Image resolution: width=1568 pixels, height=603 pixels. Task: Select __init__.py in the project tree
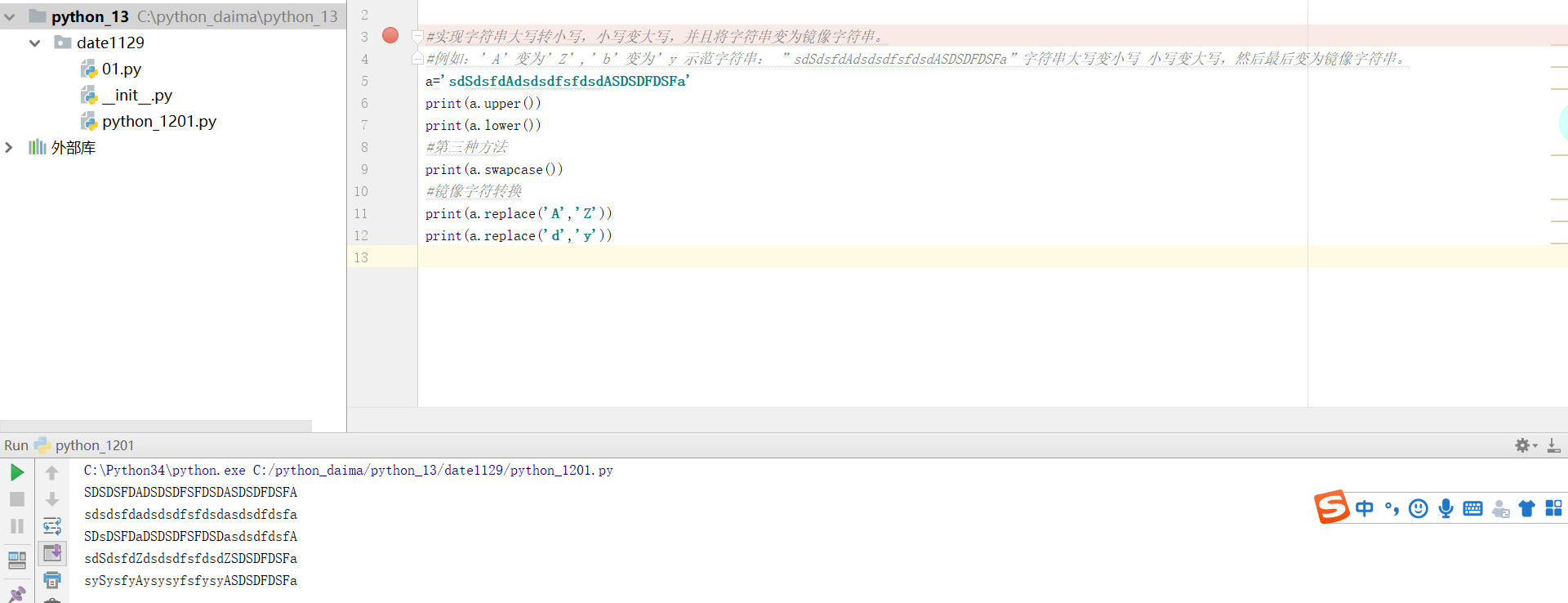[136, 95]
